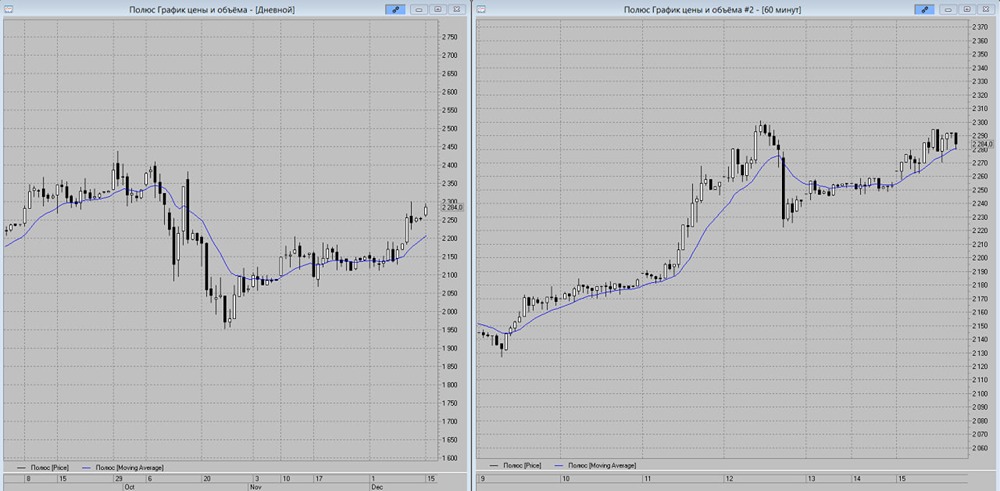The height and width of the screenshot is (491, 1000).
Task: Click the 2 200 level on the hourly price axis
Action: [979, 258]
